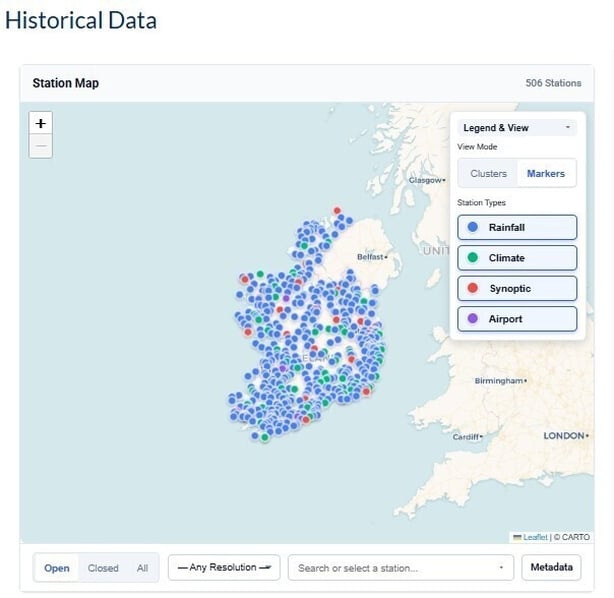Click the Historical Data page title
Image resolution: width=614 pixels, height=598 pixels.
[81, 20]
